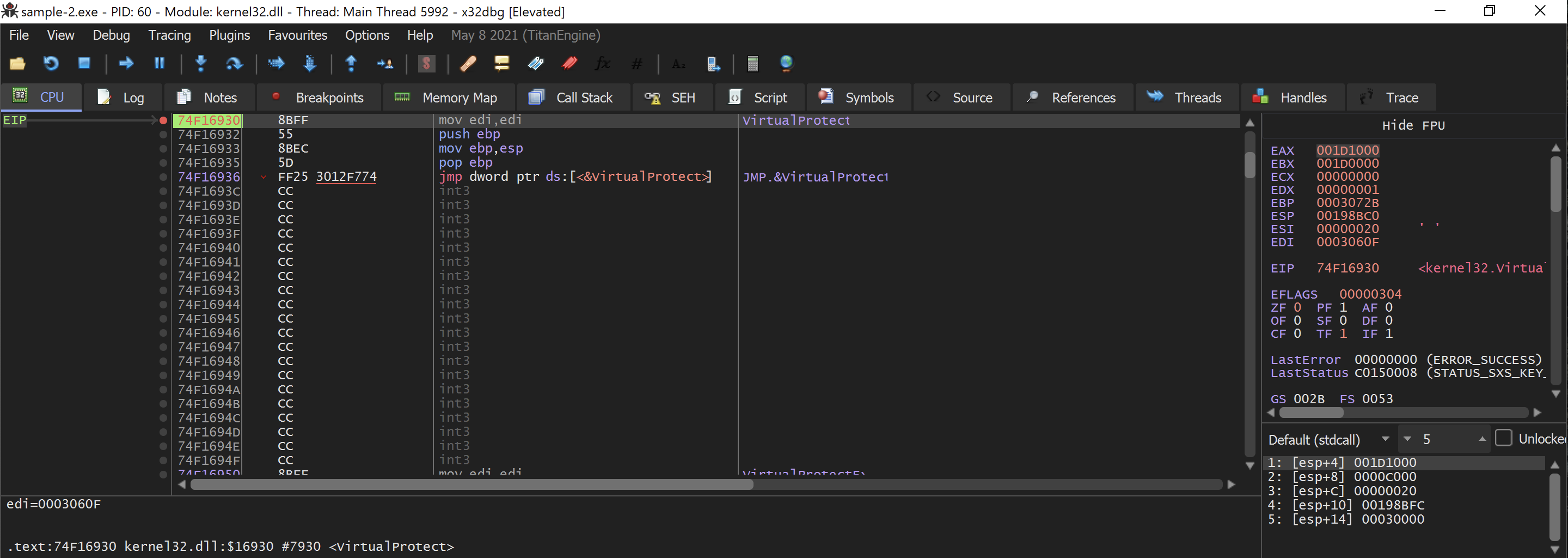The image size is (1568, 558).
Task: Step into with the down-arrow icon
Action: point(201,63)
